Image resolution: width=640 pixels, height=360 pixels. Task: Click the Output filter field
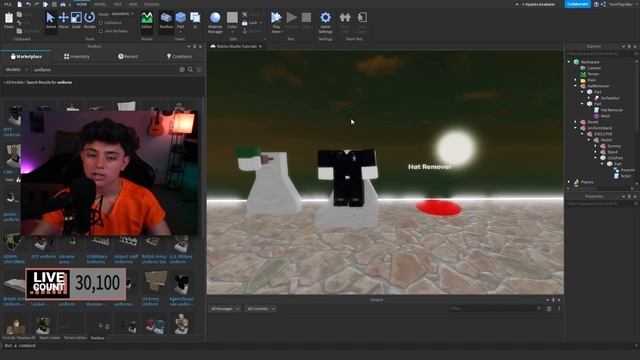(494, 309)
